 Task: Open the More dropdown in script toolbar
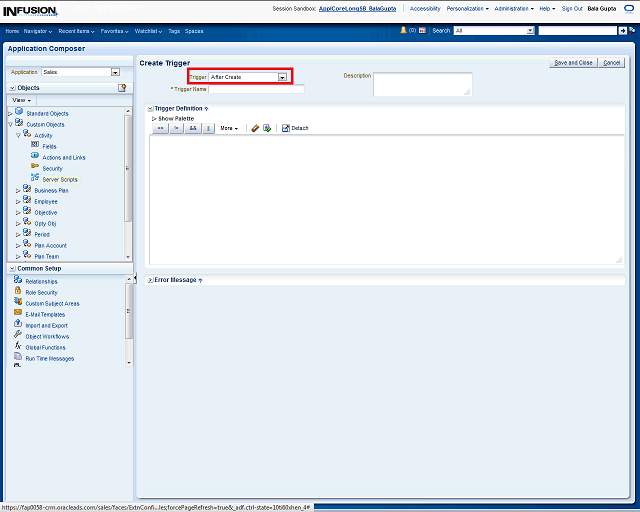pos(229,128)
